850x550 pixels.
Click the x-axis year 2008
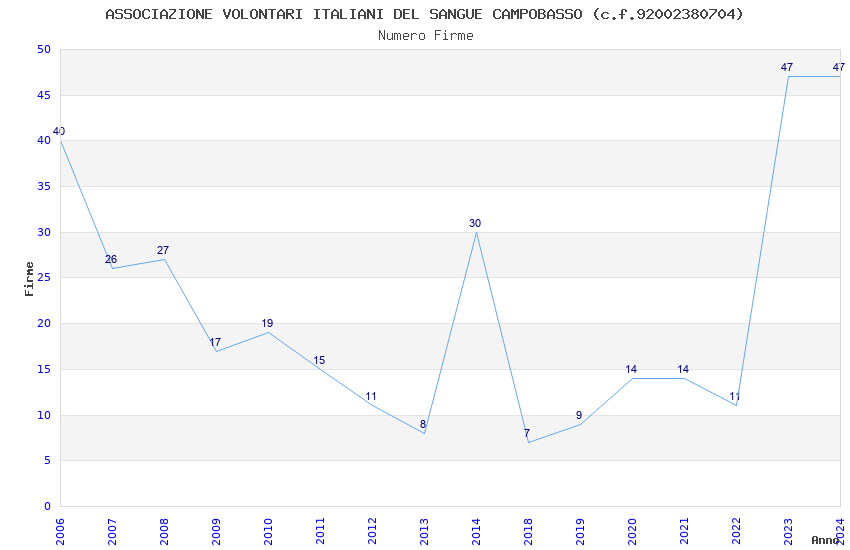[164, 531]
